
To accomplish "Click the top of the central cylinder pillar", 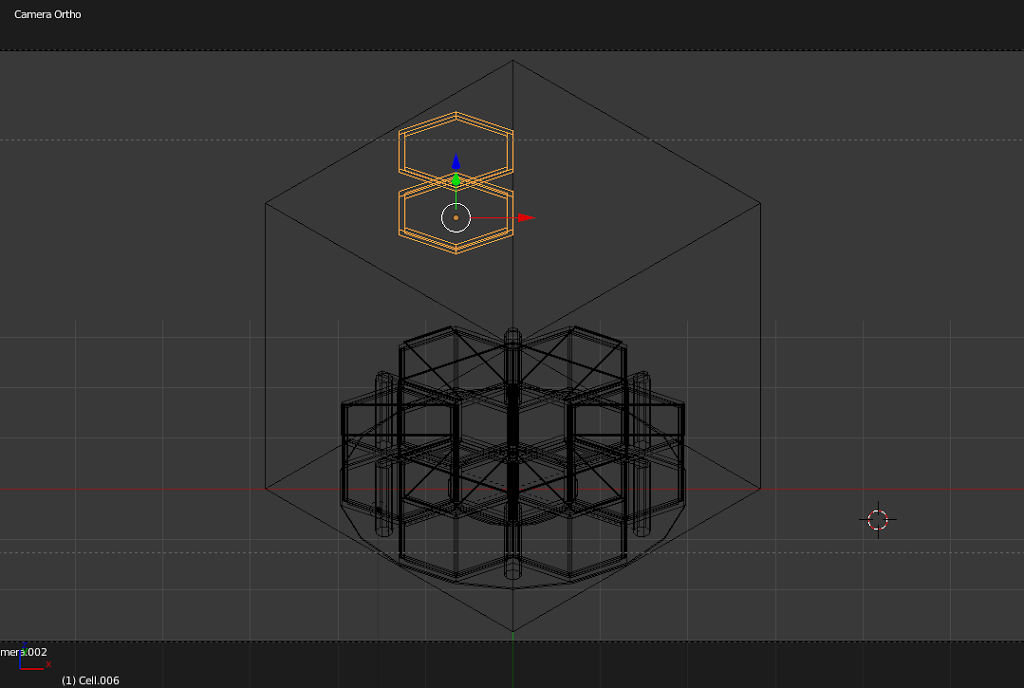I will [x=513, y=334].
